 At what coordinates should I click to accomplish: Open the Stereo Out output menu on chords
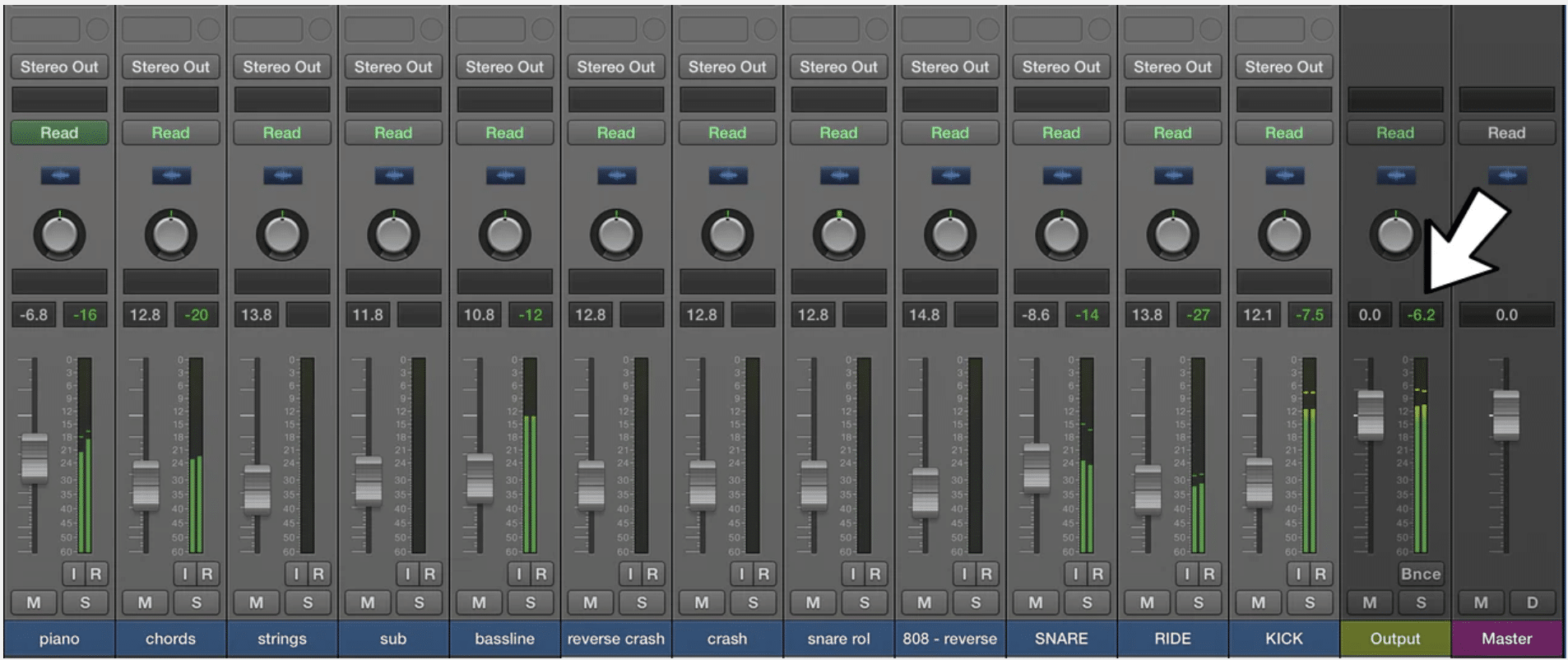(x=170, y=67)
